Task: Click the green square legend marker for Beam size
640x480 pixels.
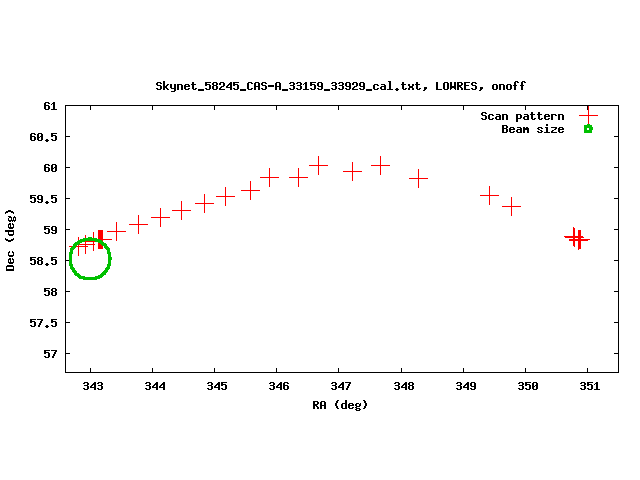Action: pos(588,129)
